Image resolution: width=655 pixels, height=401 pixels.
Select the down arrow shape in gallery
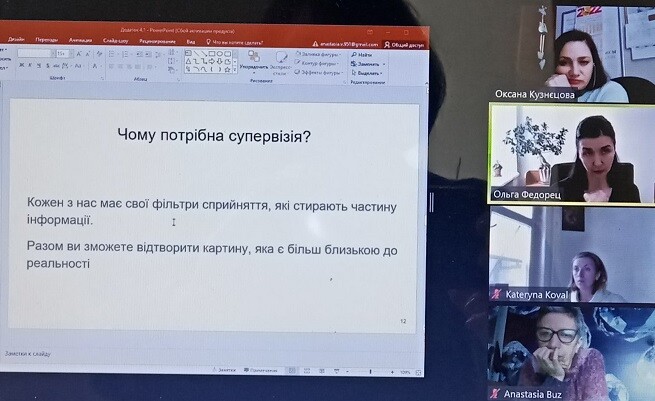(219, 61)
